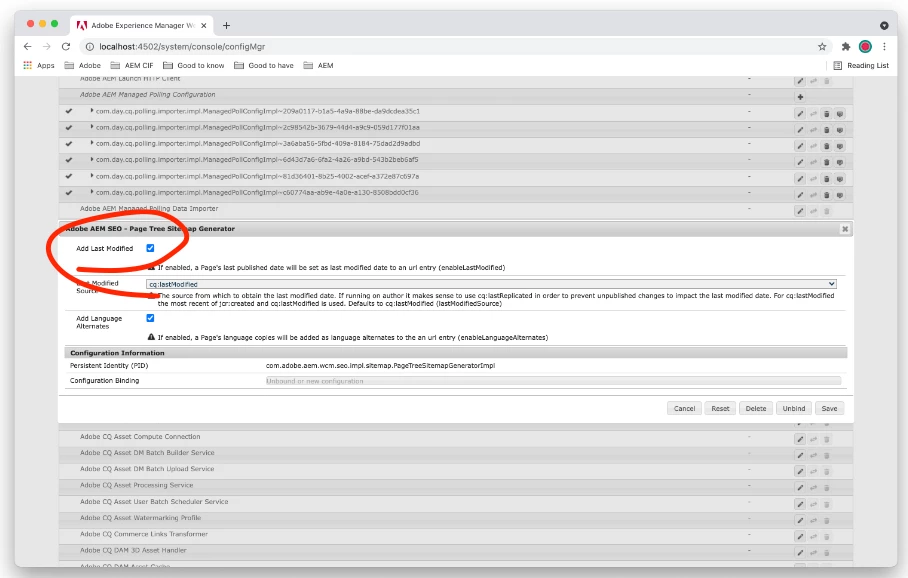This screenshot has height=578, width=908.
Task: Open Chrome profile avatar
Action: [x=865, y=47]
